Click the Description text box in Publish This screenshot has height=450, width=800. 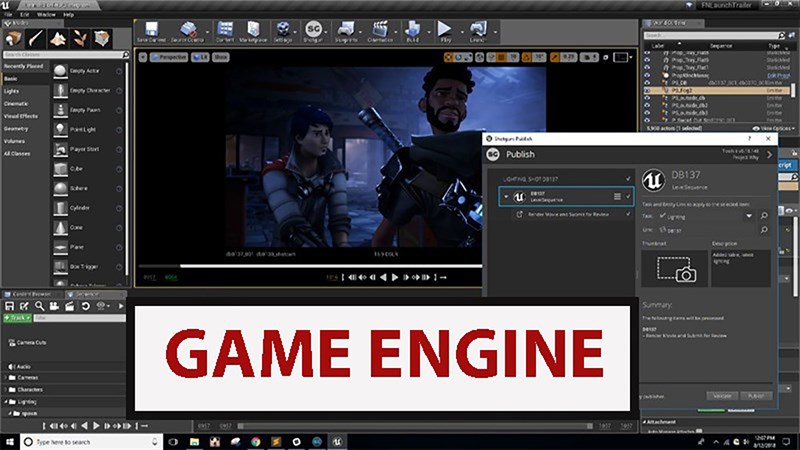click(x=740, y=267)
